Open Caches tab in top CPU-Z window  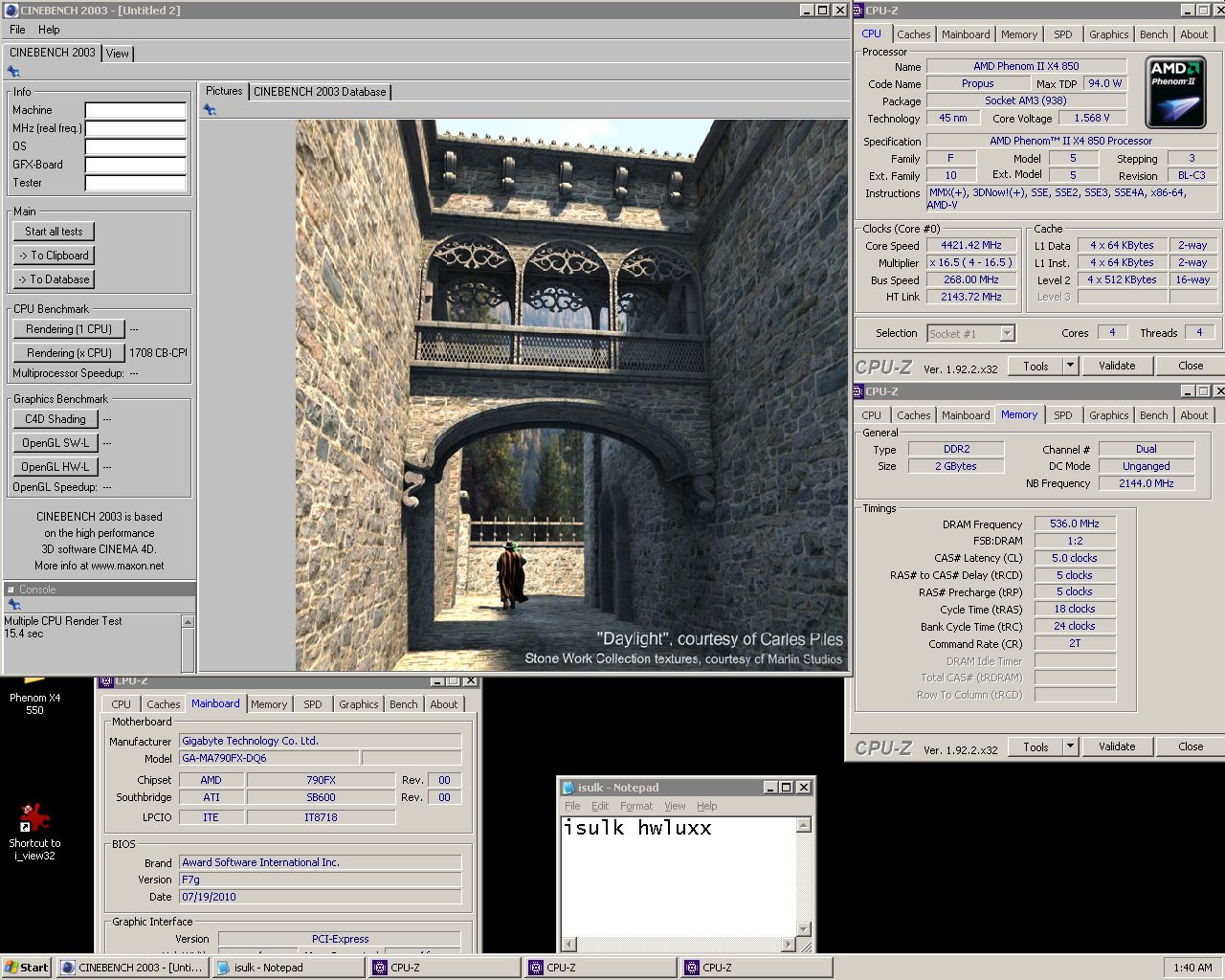pos(913,34)
